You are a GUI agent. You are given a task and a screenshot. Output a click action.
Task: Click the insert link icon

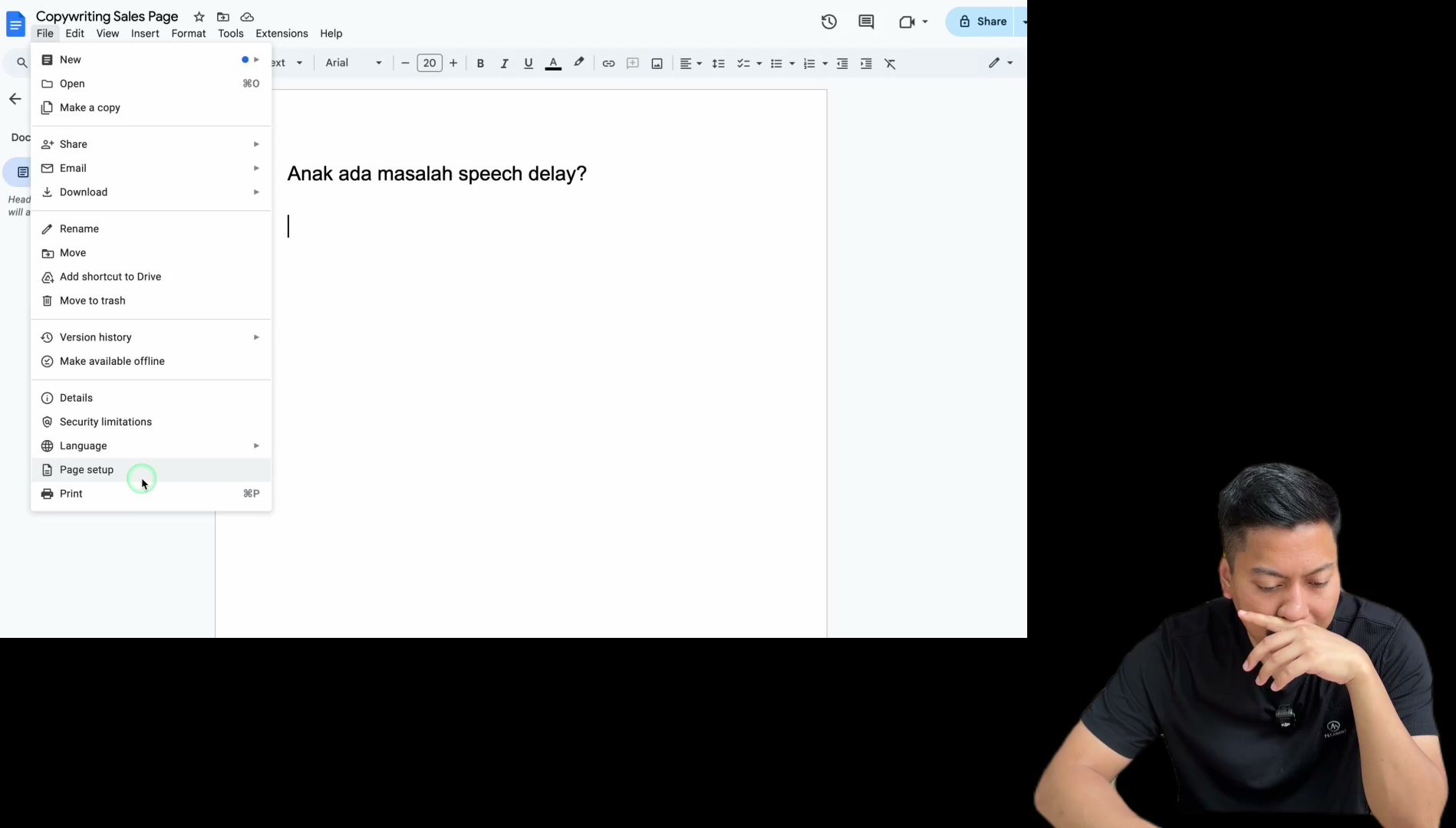[x=608, y=64]
